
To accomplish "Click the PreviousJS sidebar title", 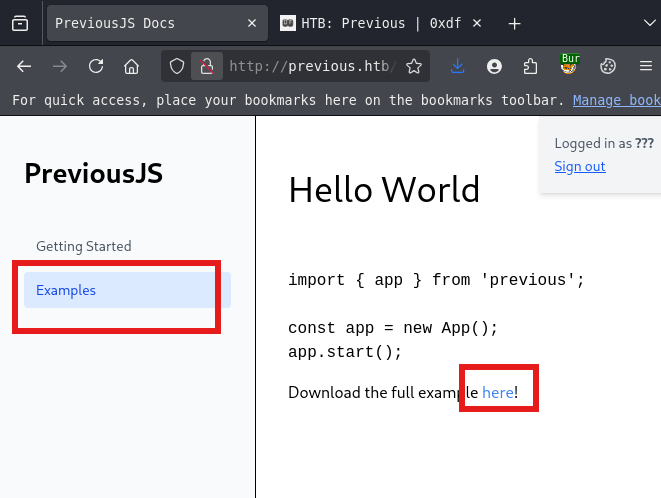I will click(94, 173).
